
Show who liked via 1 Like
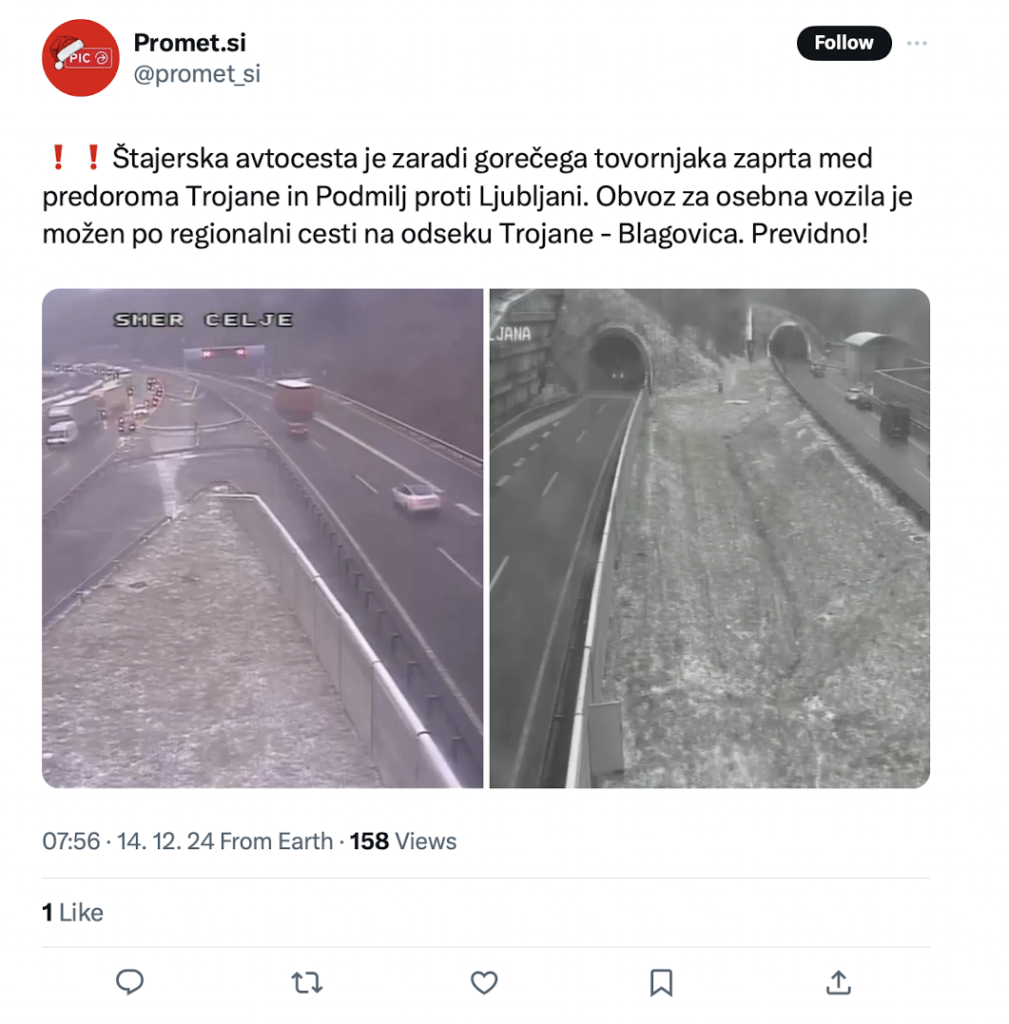[72, 912]
